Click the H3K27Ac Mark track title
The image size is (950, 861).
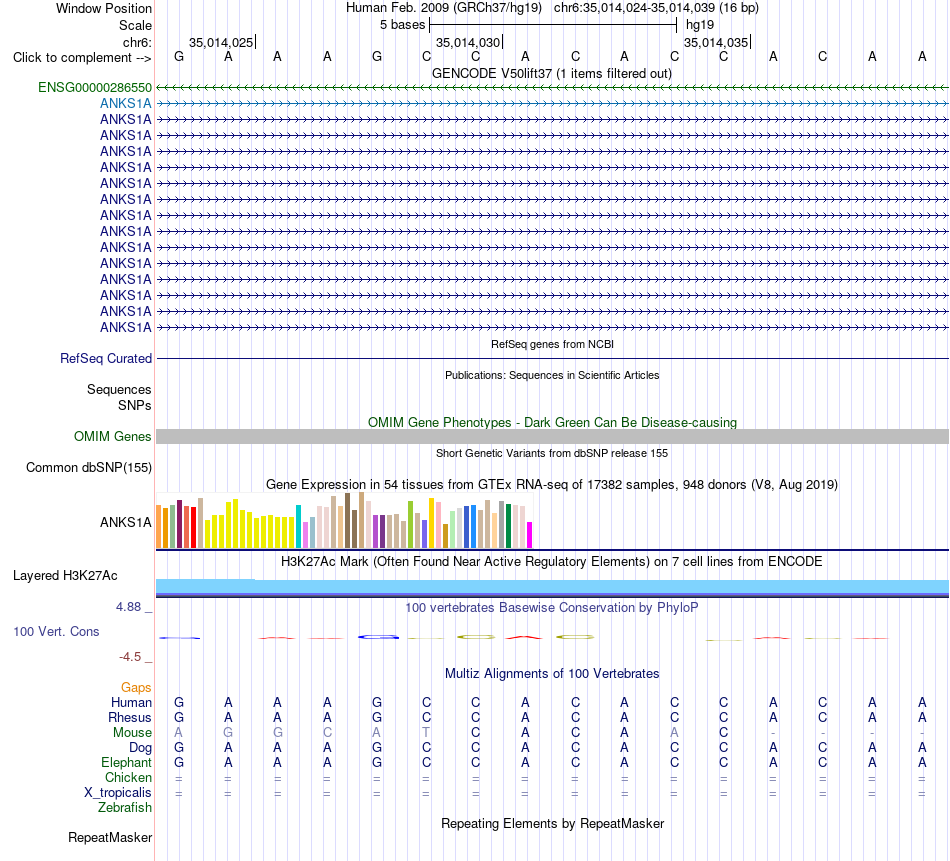552,562
